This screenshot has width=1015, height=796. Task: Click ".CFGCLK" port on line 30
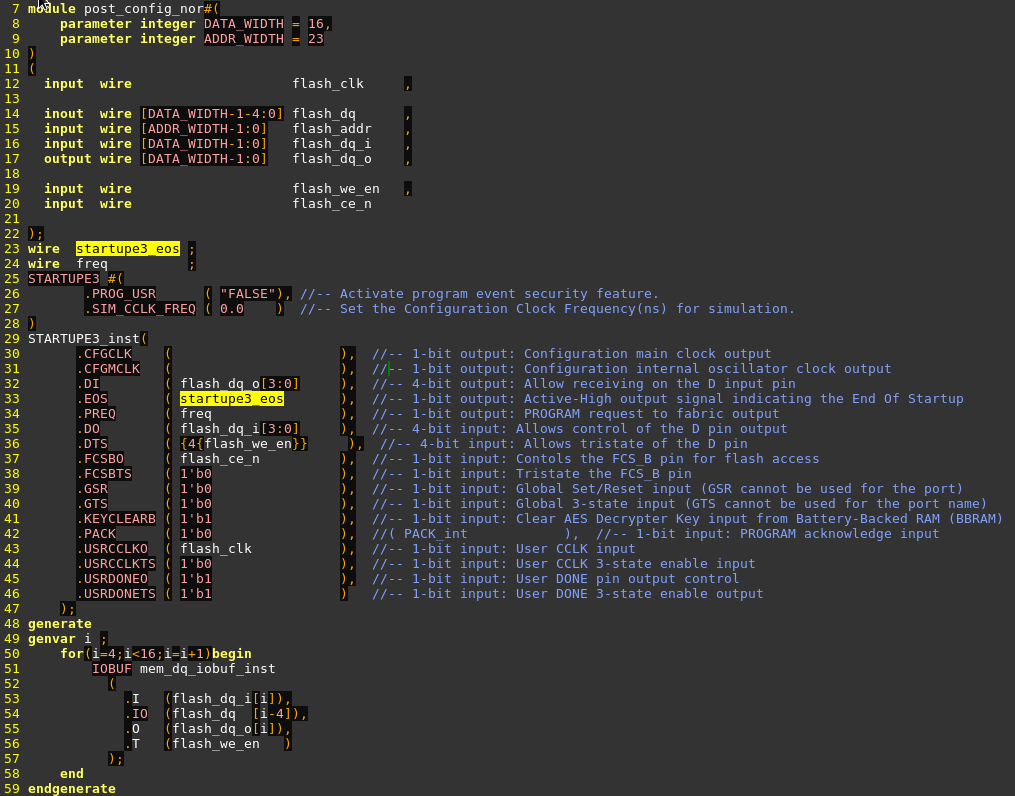coord(104,354)
